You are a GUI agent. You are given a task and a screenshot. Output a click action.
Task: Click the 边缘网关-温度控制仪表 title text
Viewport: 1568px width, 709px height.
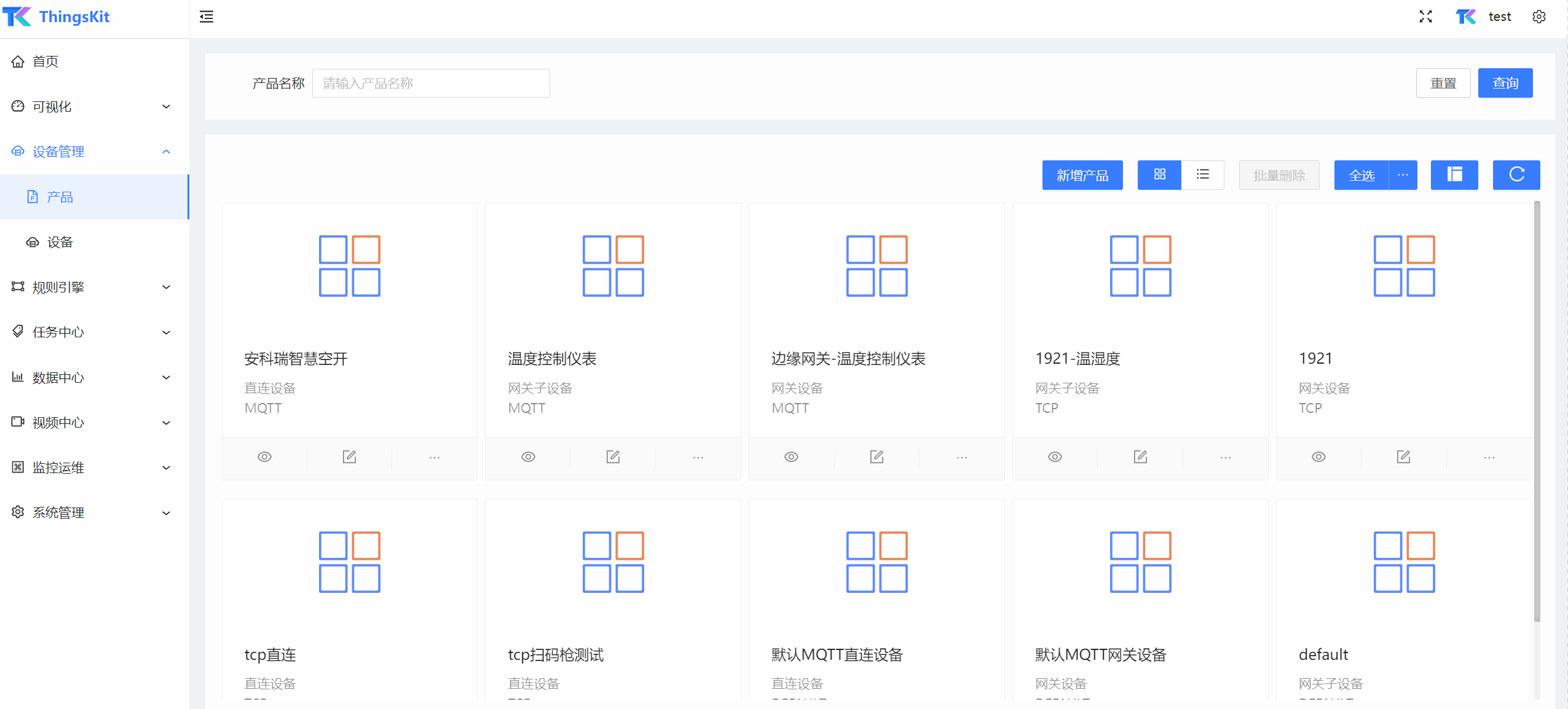(848, 359)
